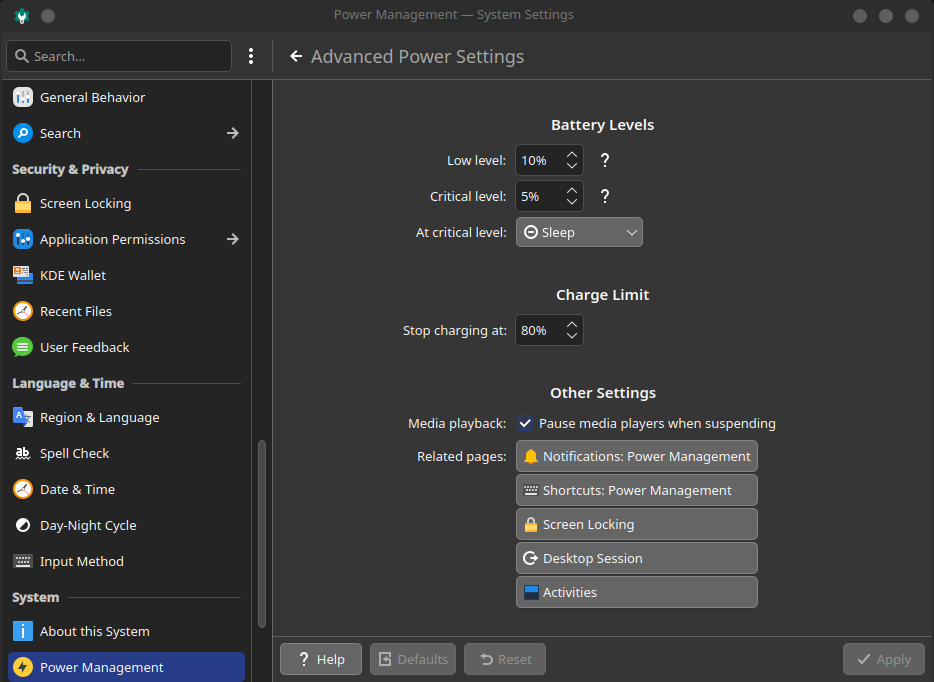
Task: Toggle Pause media players when suspending
Action: tap(525, 423)
